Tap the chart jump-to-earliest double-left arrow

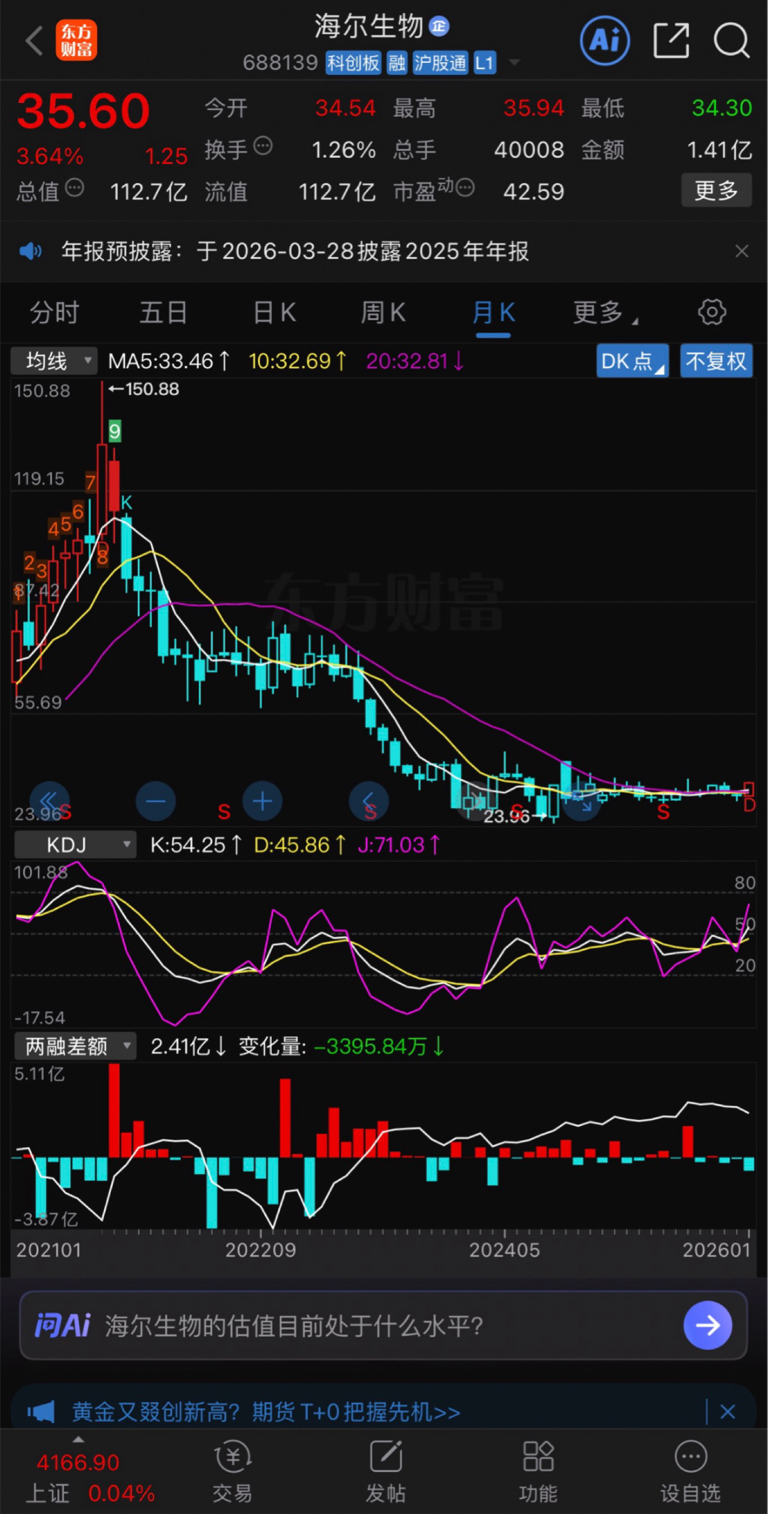(x=50, y=801)
